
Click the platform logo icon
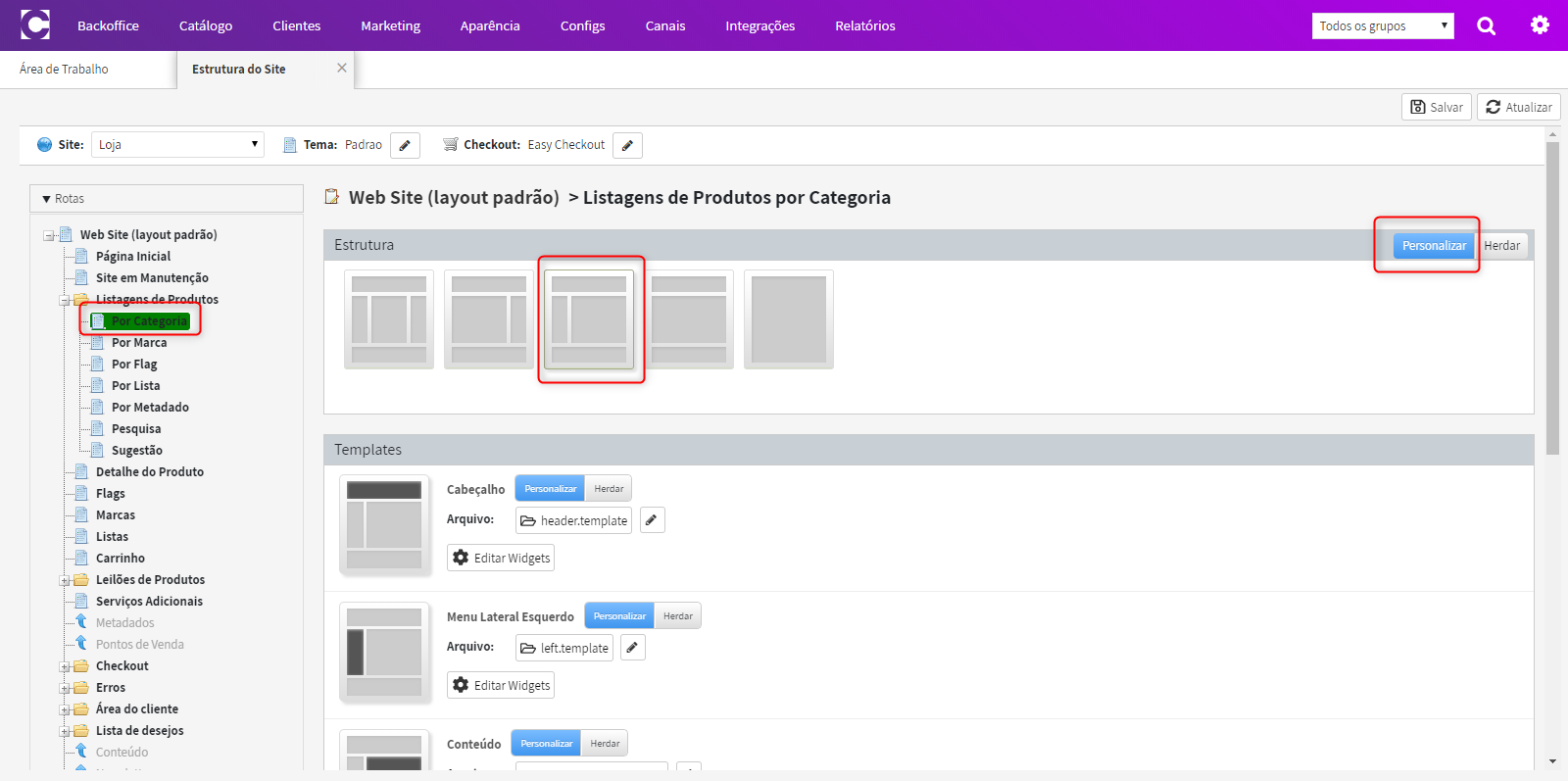click(x=35, y=24)
